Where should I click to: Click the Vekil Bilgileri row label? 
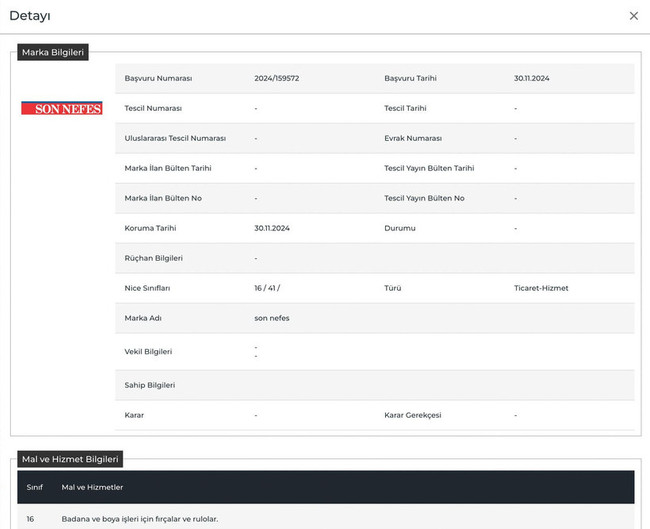click(x=149, y=352)
